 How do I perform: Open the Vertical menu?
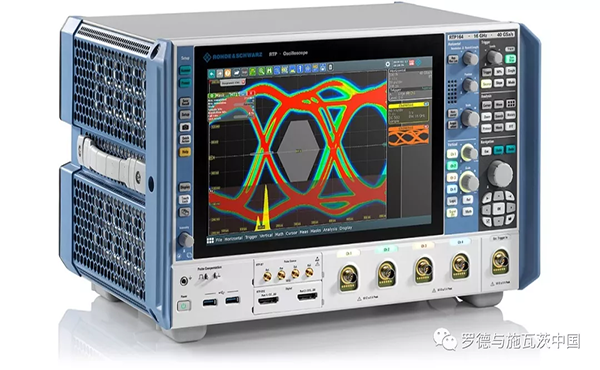click(266, 236)
